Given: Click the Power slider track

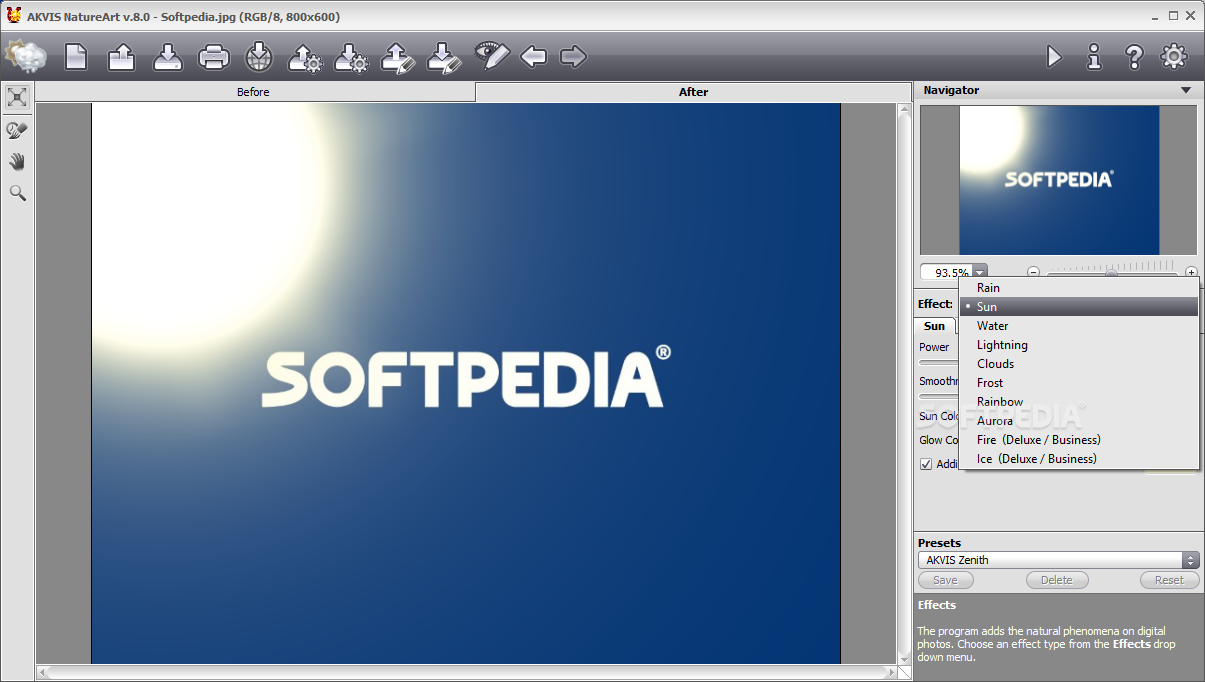Looking at the screenshot, I should 938,362.
